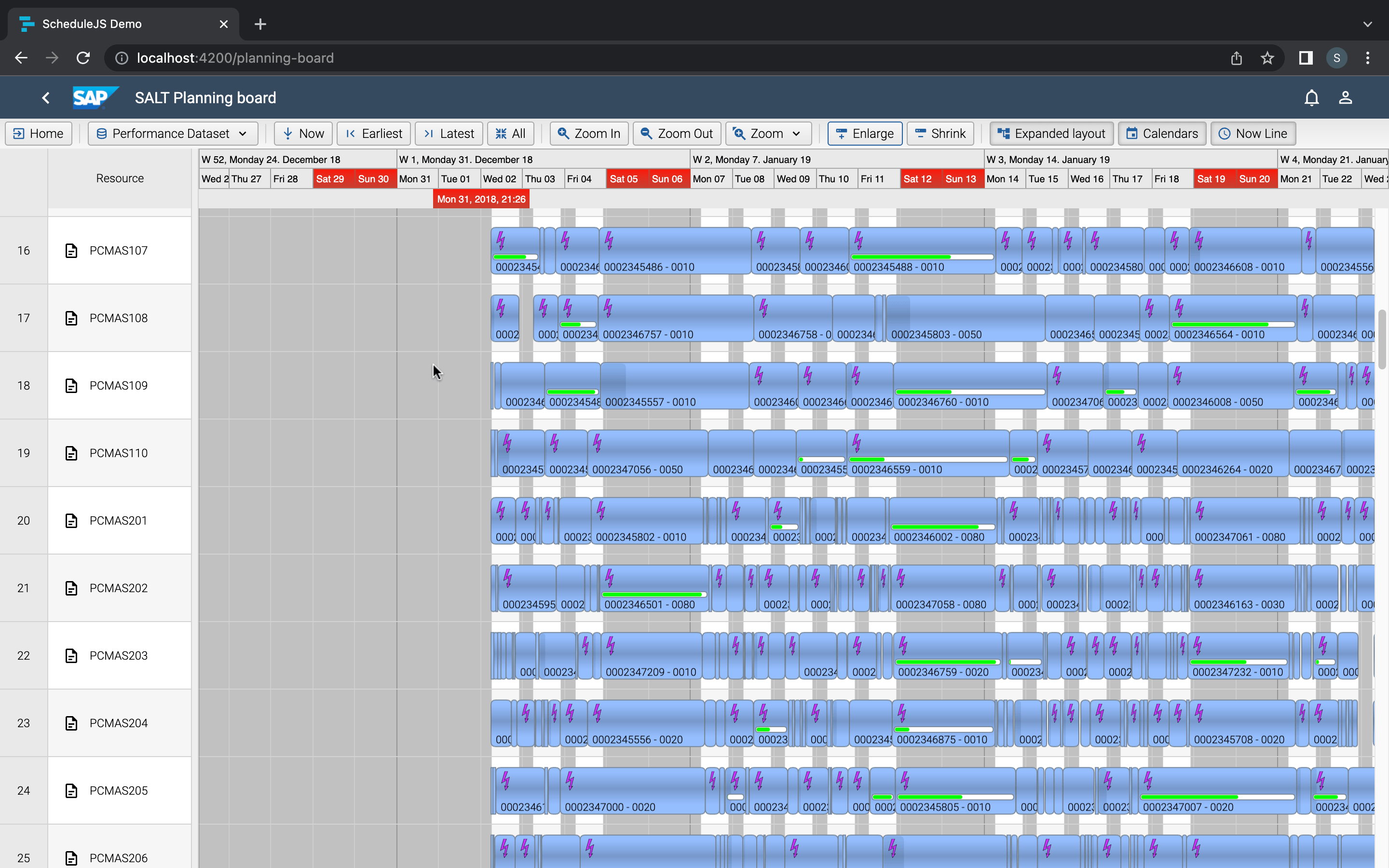The image size is (1389, 868).
Task: Click the Zoom Out magnifier icon
Action: 647,133
